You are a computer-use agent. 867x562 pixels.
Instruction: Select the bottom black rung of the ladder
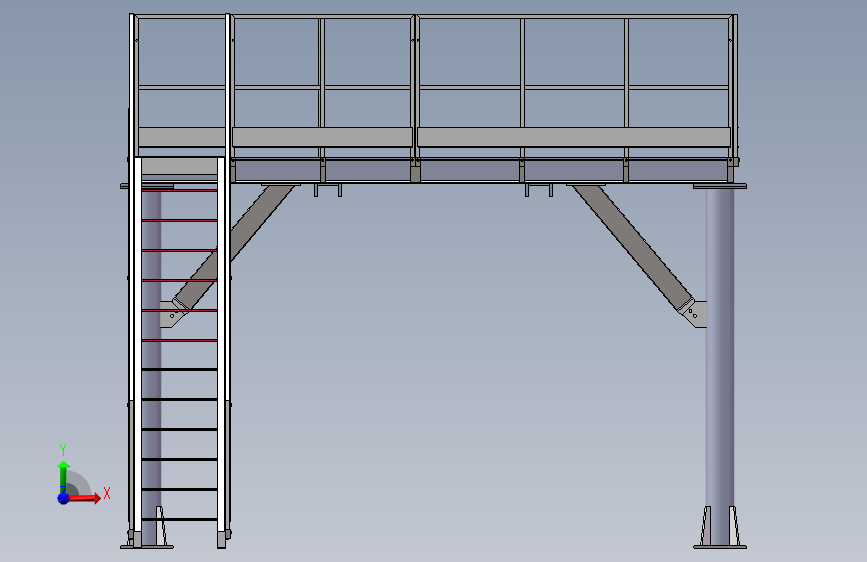(179, 519)
